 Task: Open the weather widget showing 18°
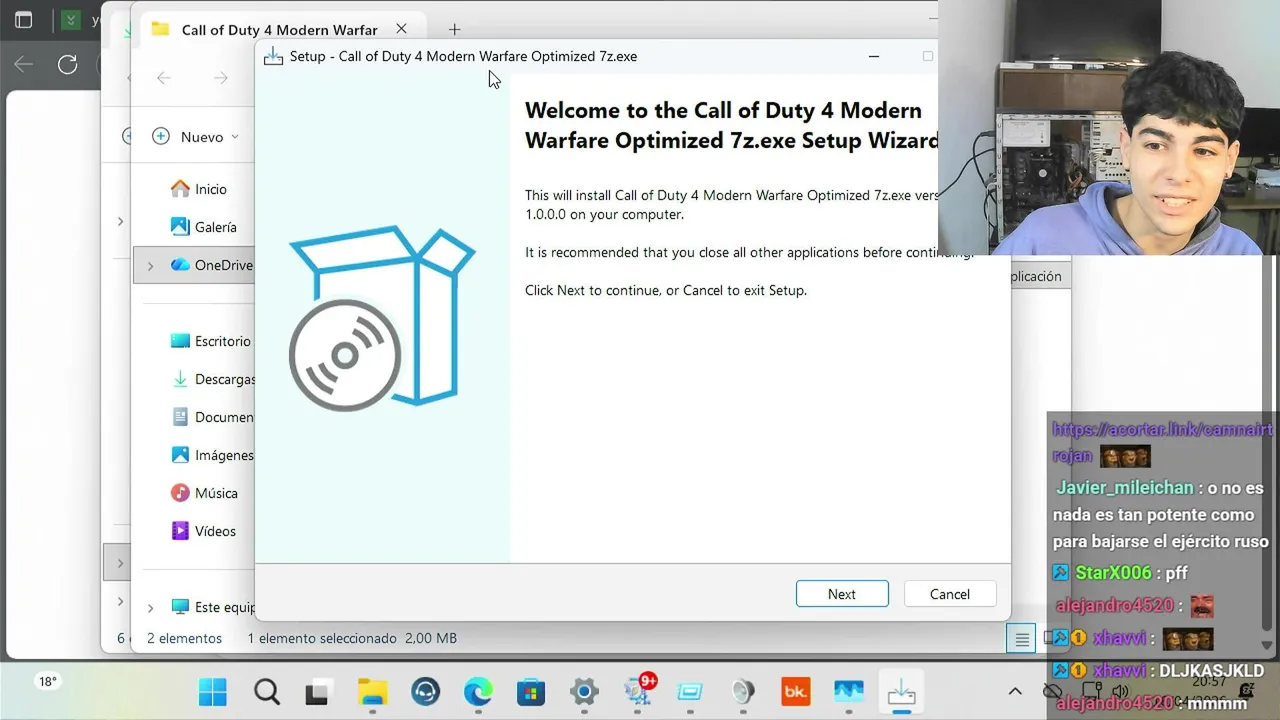click(48, 681)
